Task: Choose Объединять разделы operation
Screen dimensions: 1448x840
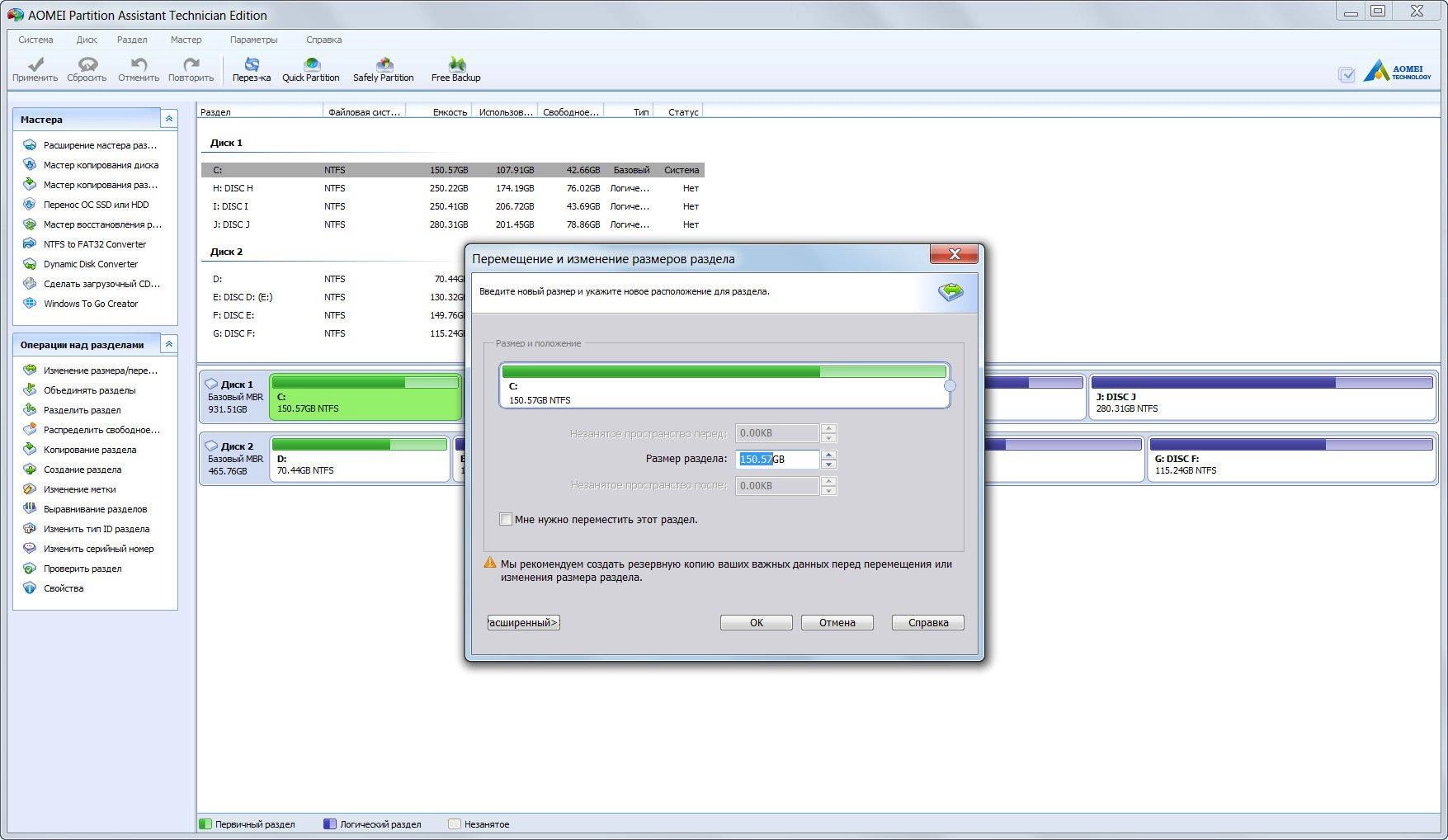Action: (x=80, y=390)
